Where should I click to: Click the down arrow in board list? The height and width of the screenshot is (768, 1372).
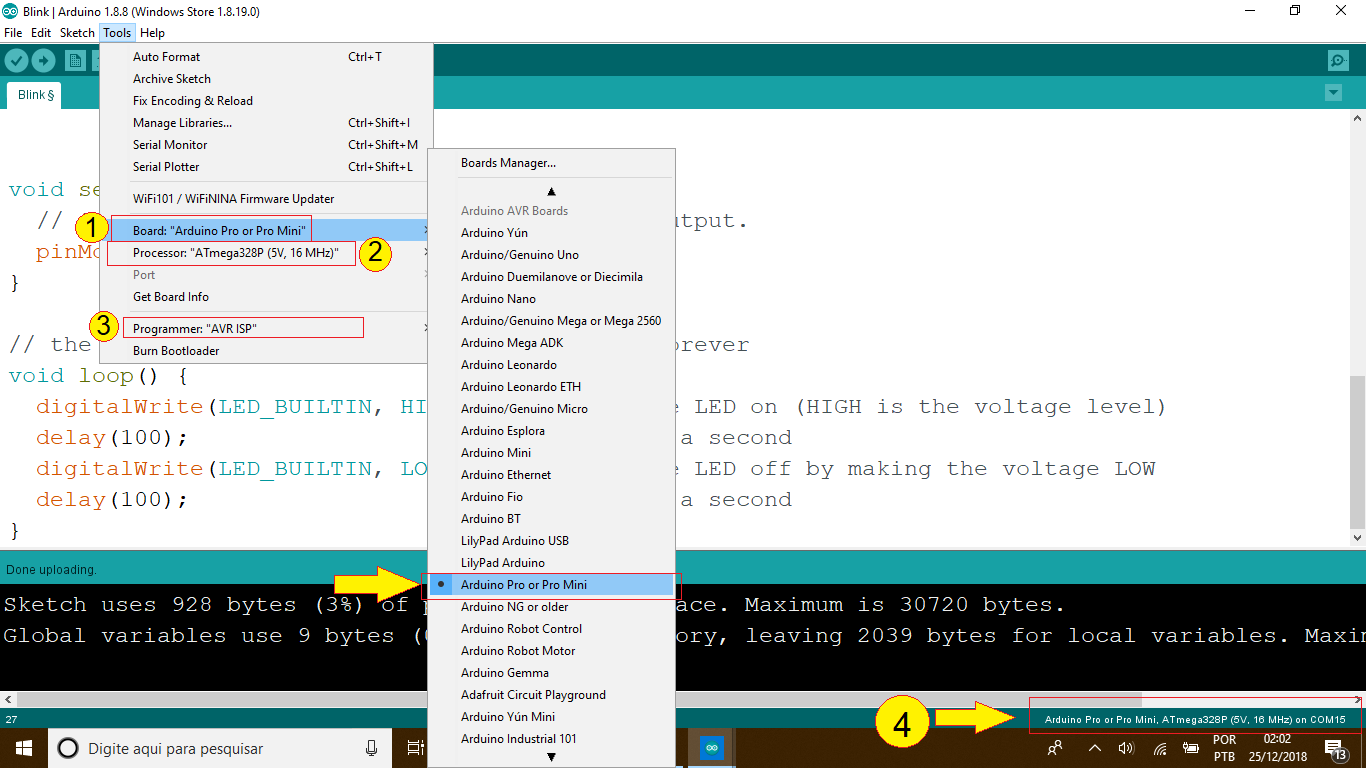(551, 758)
